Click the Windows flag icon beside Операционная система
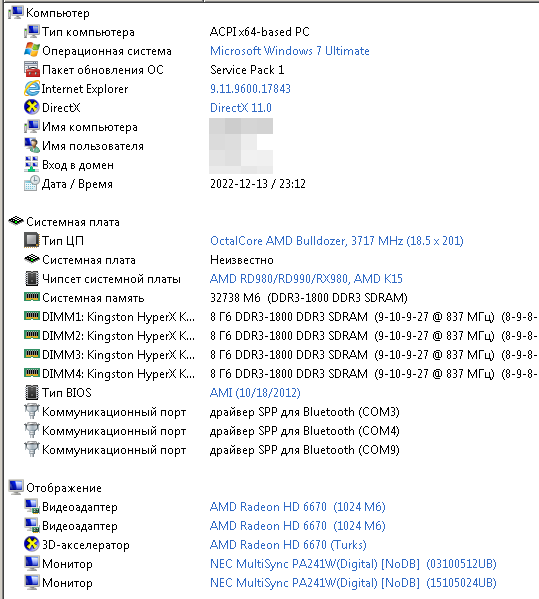539x599 pixels. pyautogui.click(x=32, y=50)
